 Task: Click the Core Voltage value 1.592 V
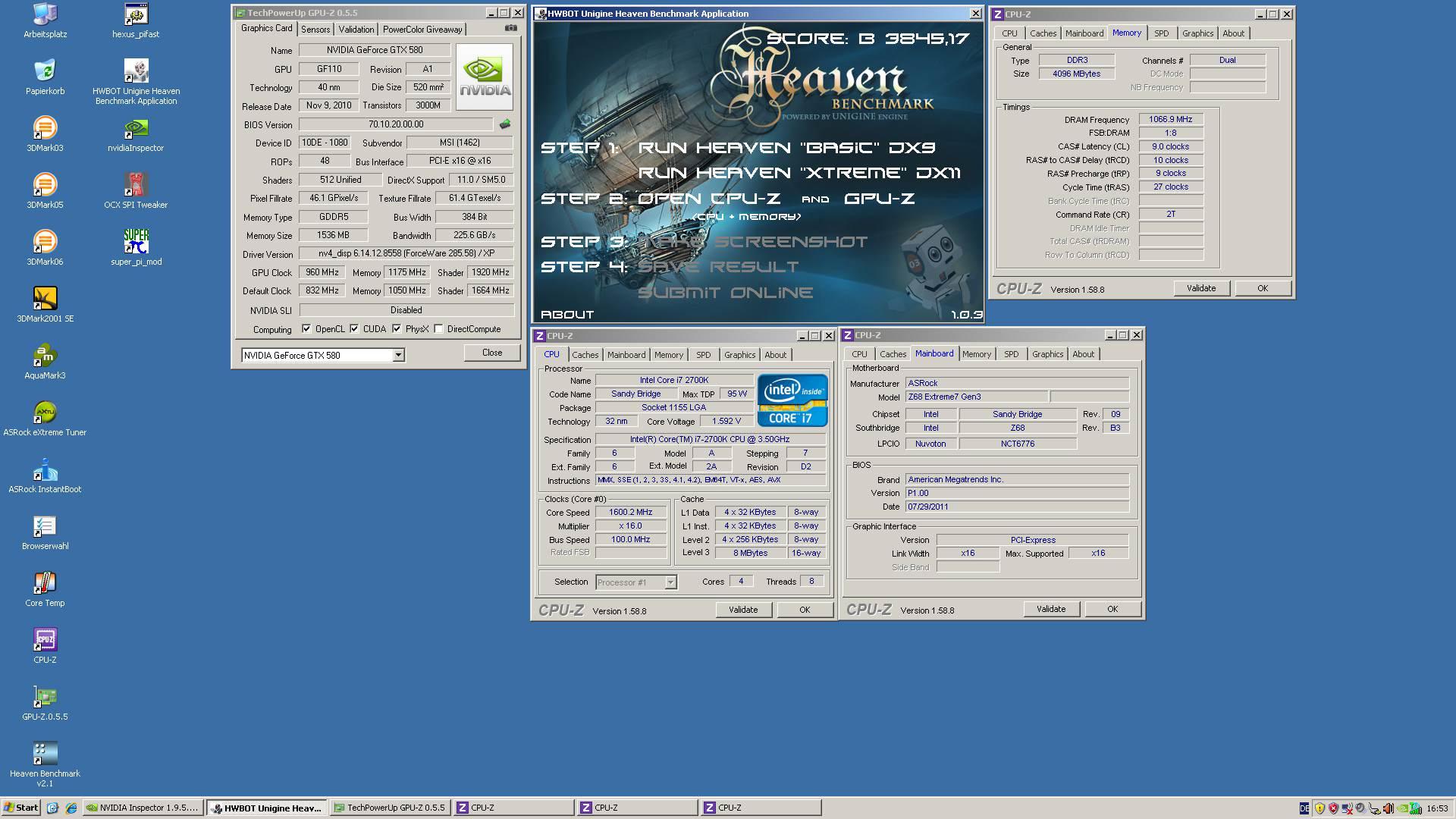(726, 421)
